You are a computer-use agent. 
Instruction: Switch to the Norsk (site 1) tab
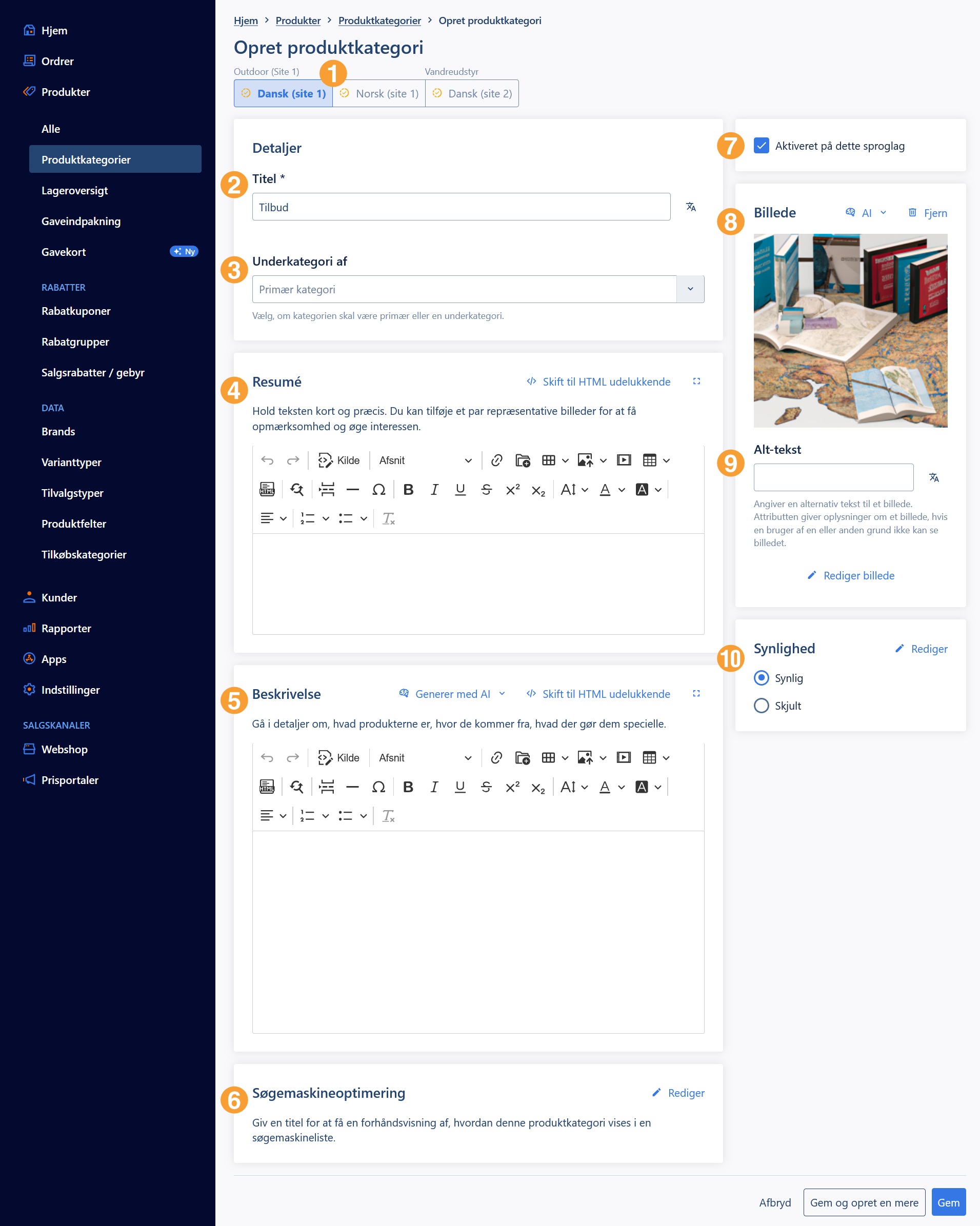379,93
